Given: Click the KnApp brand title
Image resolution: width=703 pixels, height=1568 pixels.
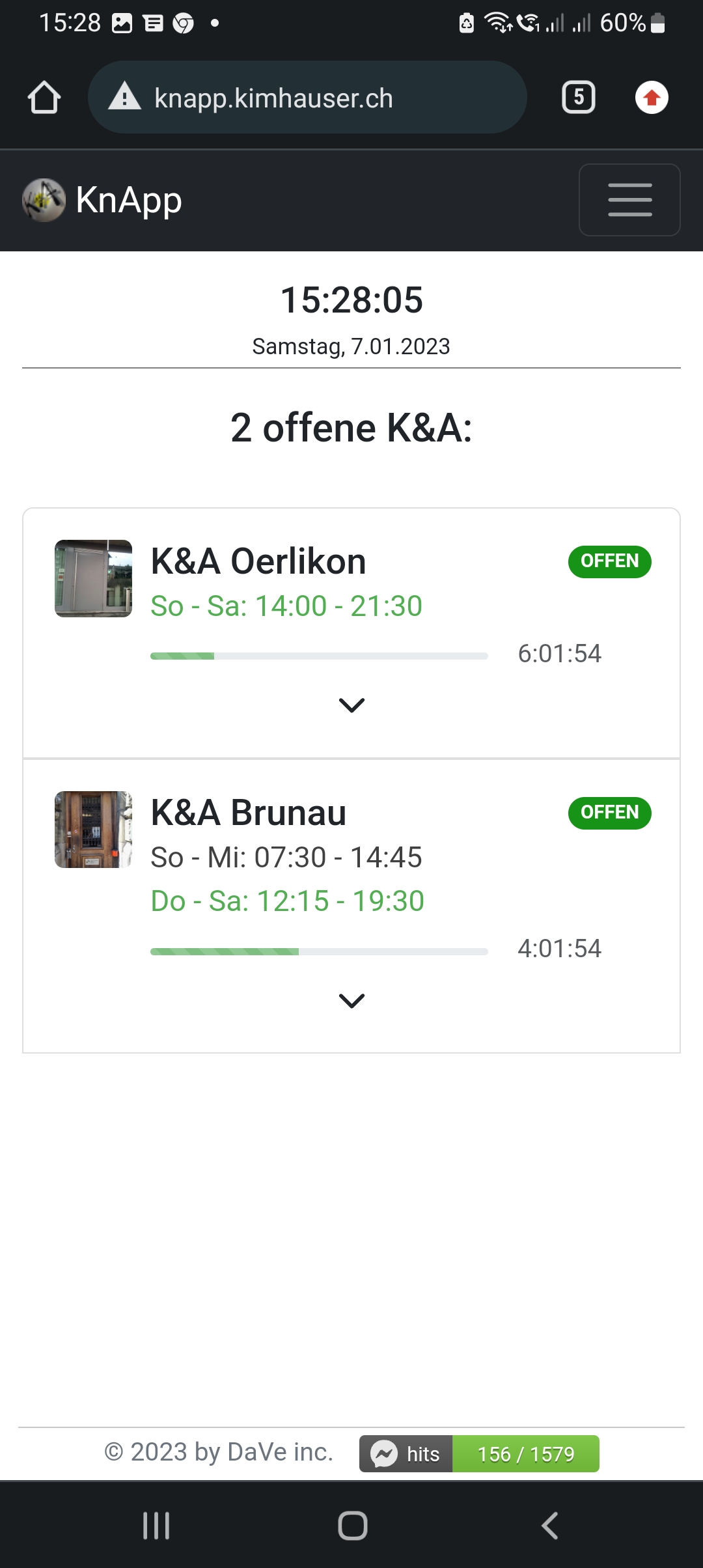Looking at the screenshot, I should point(129,200).
